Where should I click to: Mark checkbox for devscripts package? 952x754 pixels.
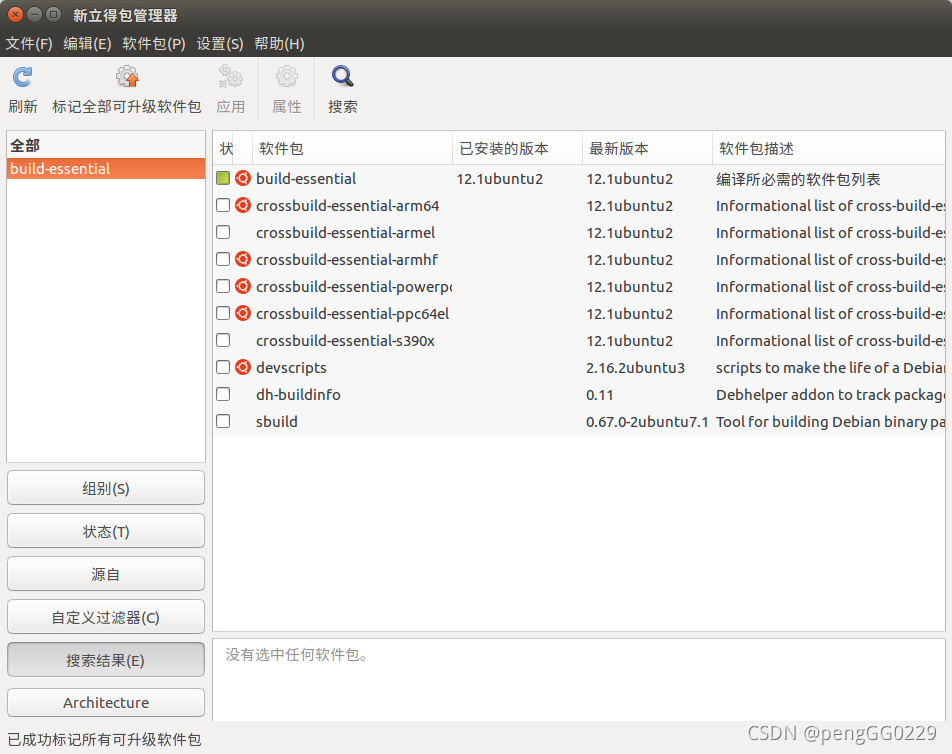coord(223,367)
